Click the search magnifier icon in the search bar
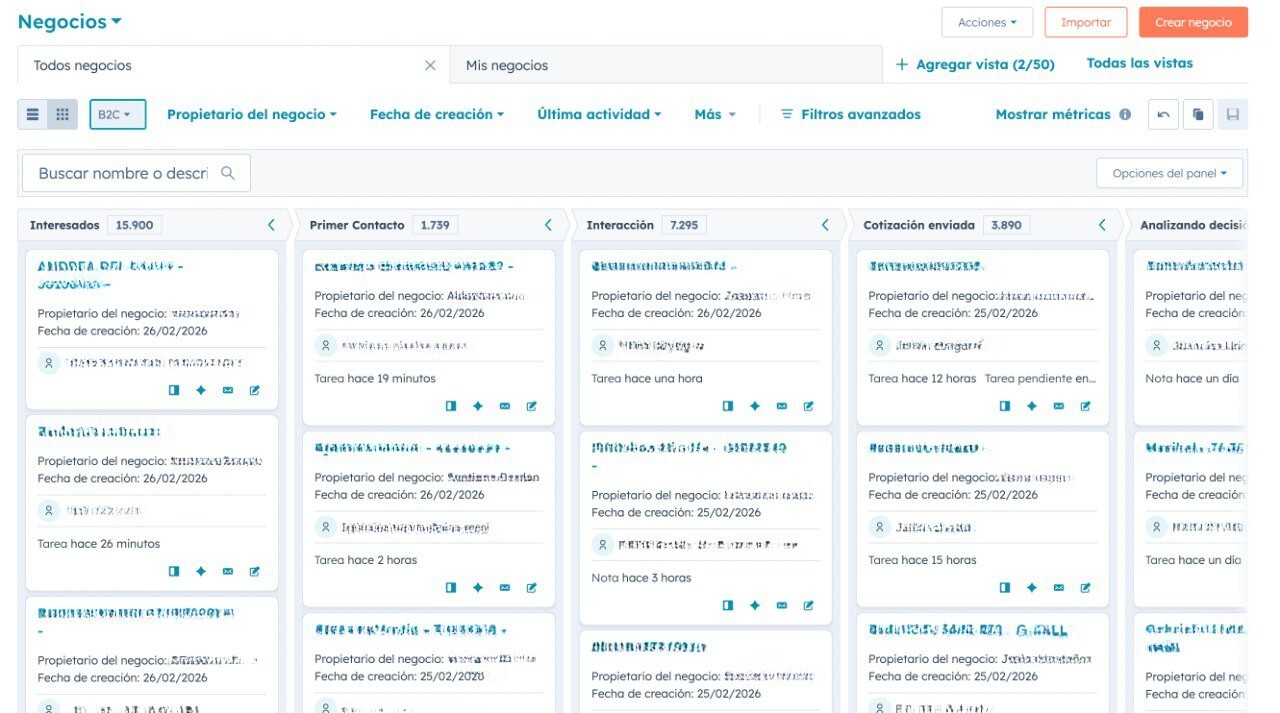The image size is (1280, 713). click(x=228, y=173)
